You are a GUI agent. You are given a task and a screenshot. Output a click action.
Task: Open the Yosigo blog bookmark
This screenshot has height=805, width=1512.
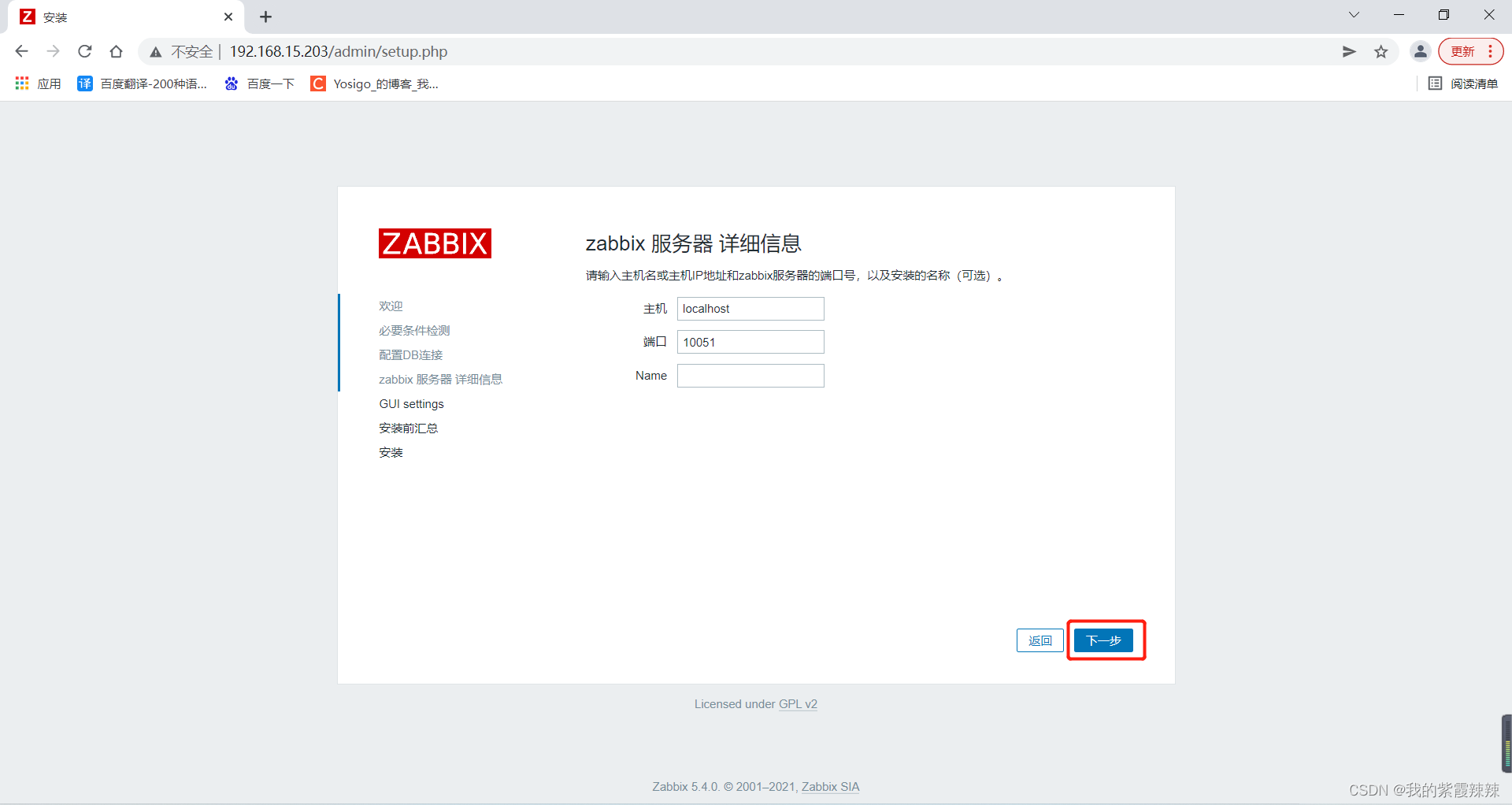tap(375, 83)
